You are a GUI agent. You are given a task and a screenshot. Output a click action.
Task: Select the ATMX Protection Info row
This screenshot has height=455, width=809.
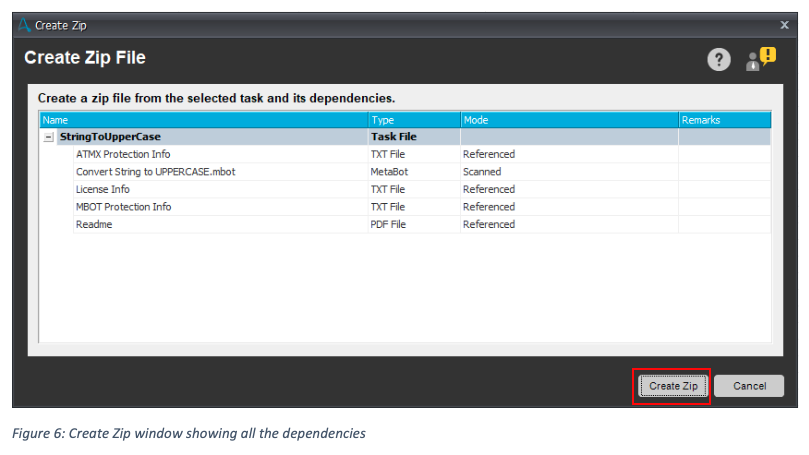123,155
